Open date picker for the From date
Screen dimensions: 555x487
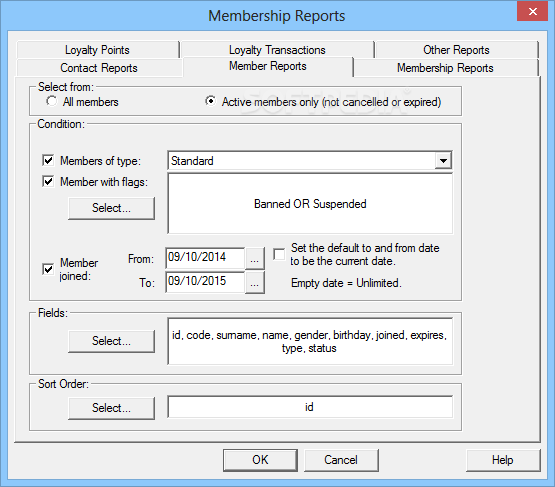pyautogui.click(x=254, y=258)
